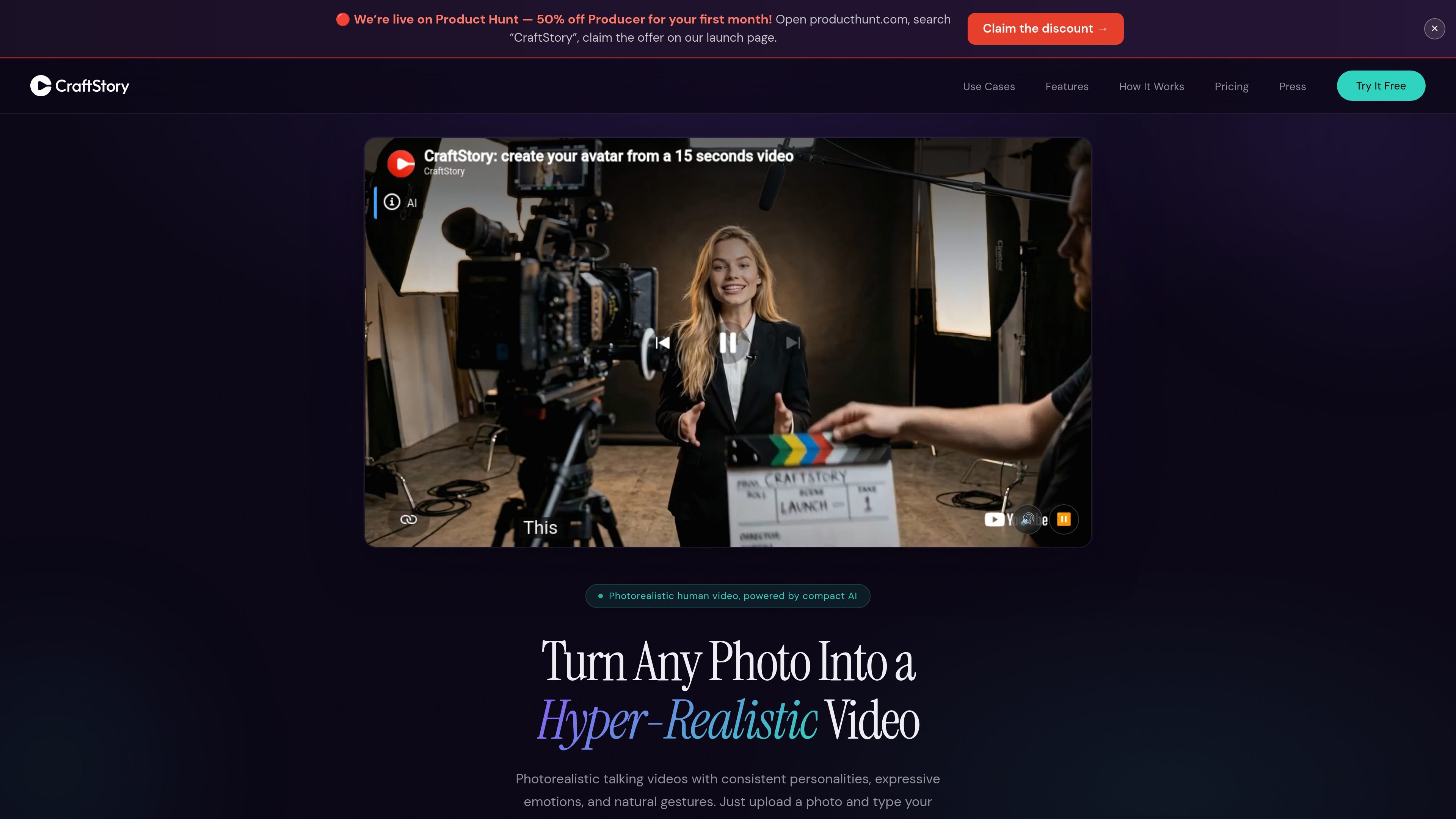The image size is (1456, 819).
Task: Click the Try It Free button
Action: [x=1381, y=86]
